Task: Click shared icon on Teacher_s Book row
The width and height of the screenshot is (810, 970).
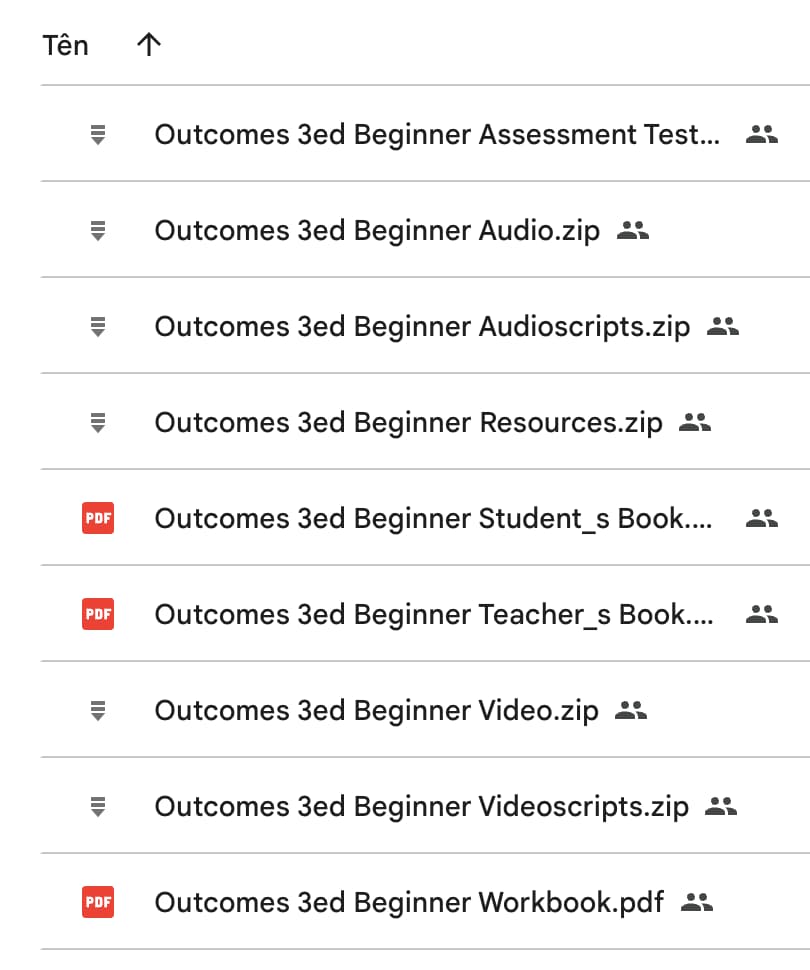Action: click(x=762, y=614)
